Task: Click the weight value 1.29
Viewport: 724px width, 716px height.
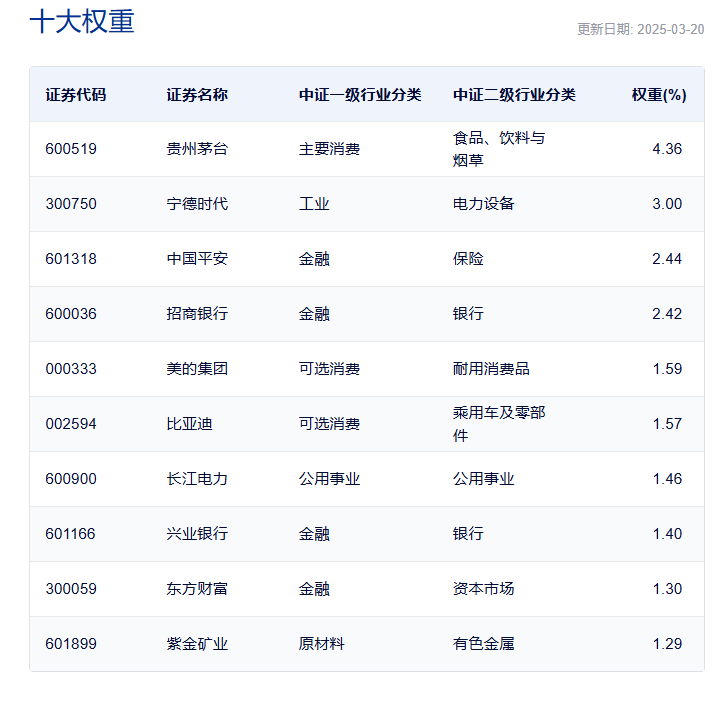Action: coord(667,643)
